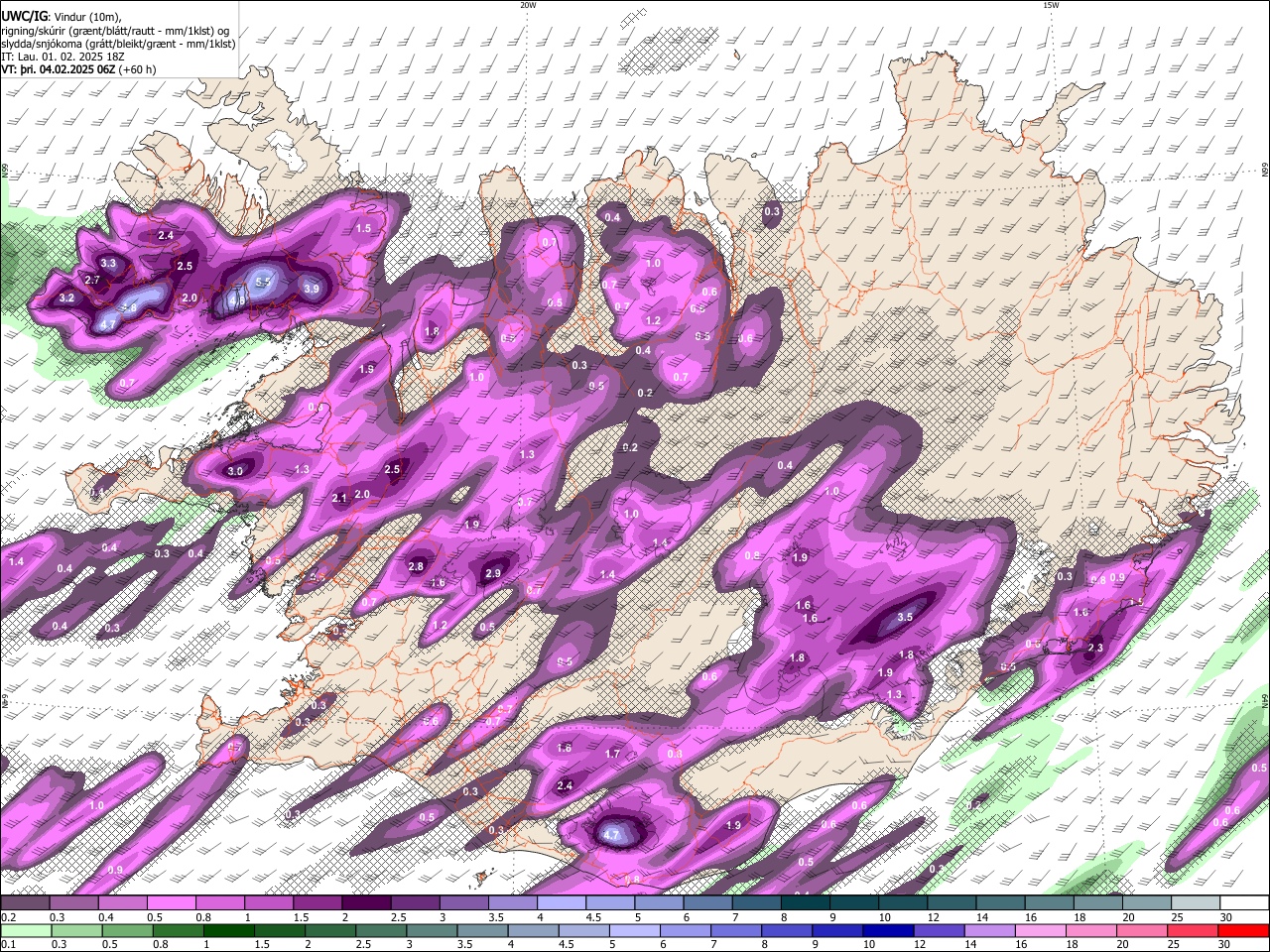The width and height of the screenshot is (1270, 952).
Task: Click the 'IT: Lau. 01. 02. 2025 18Z' line
Action: coord(63,57)
